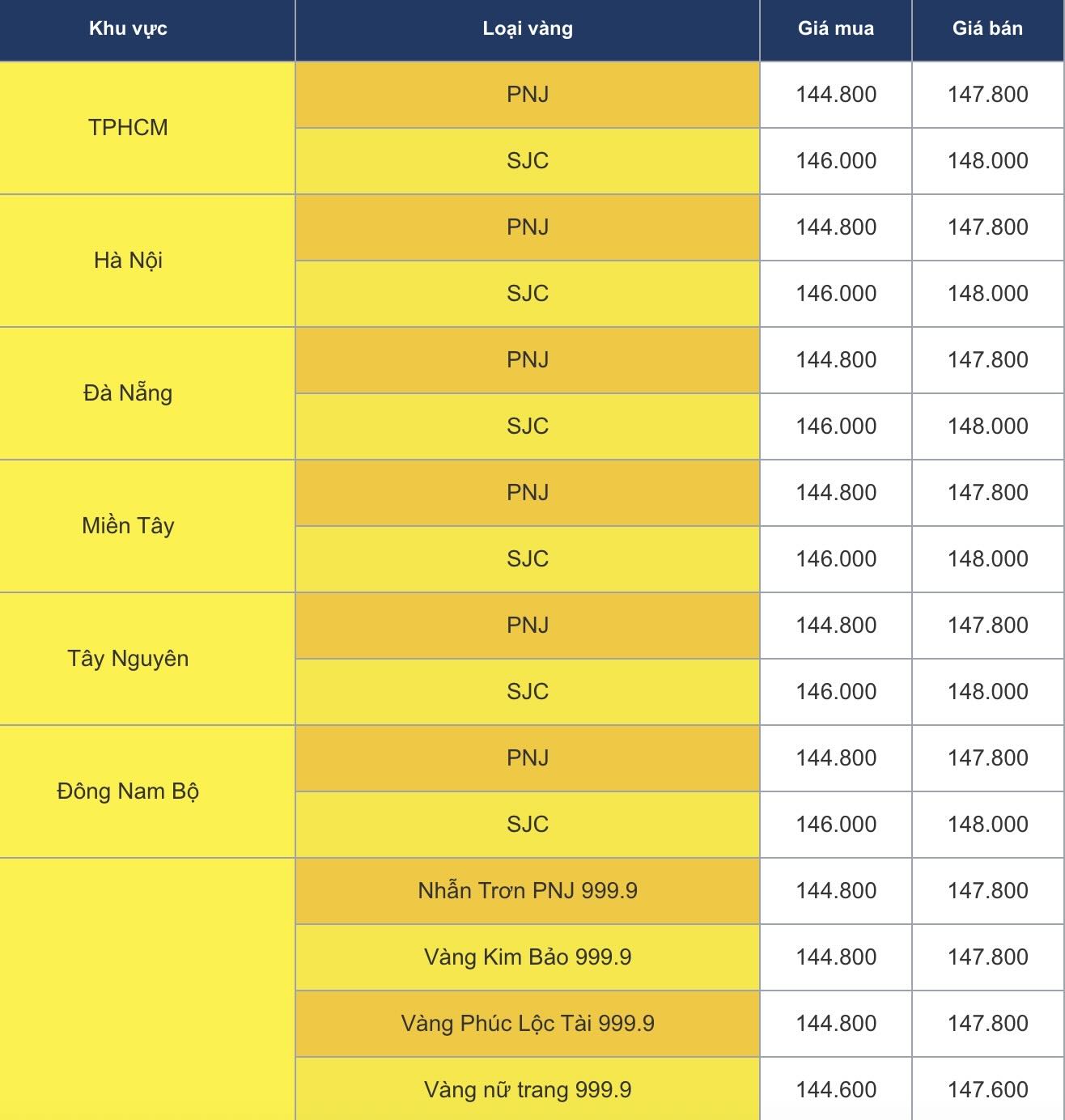Select the Giá bán column header
The image size is (1065, 1120).
987,28
